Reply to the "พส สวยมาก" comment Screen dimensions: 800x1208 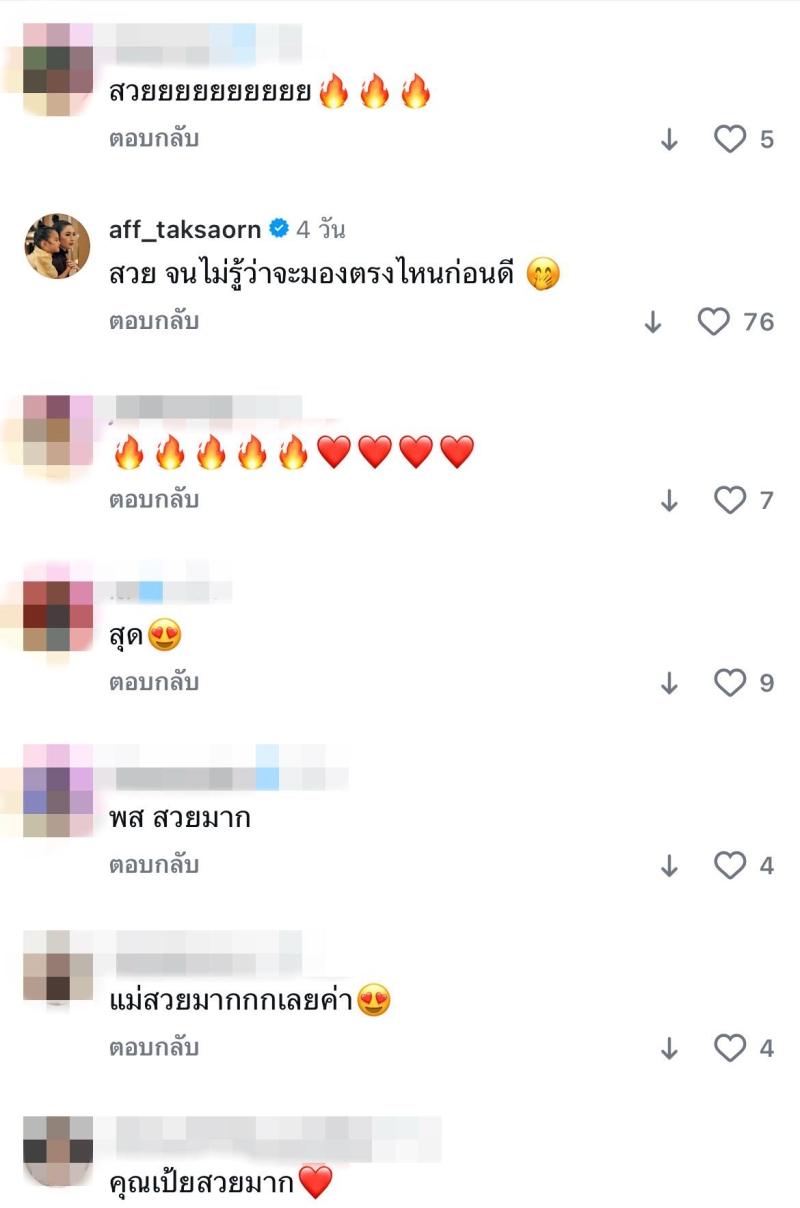(154, 864)
